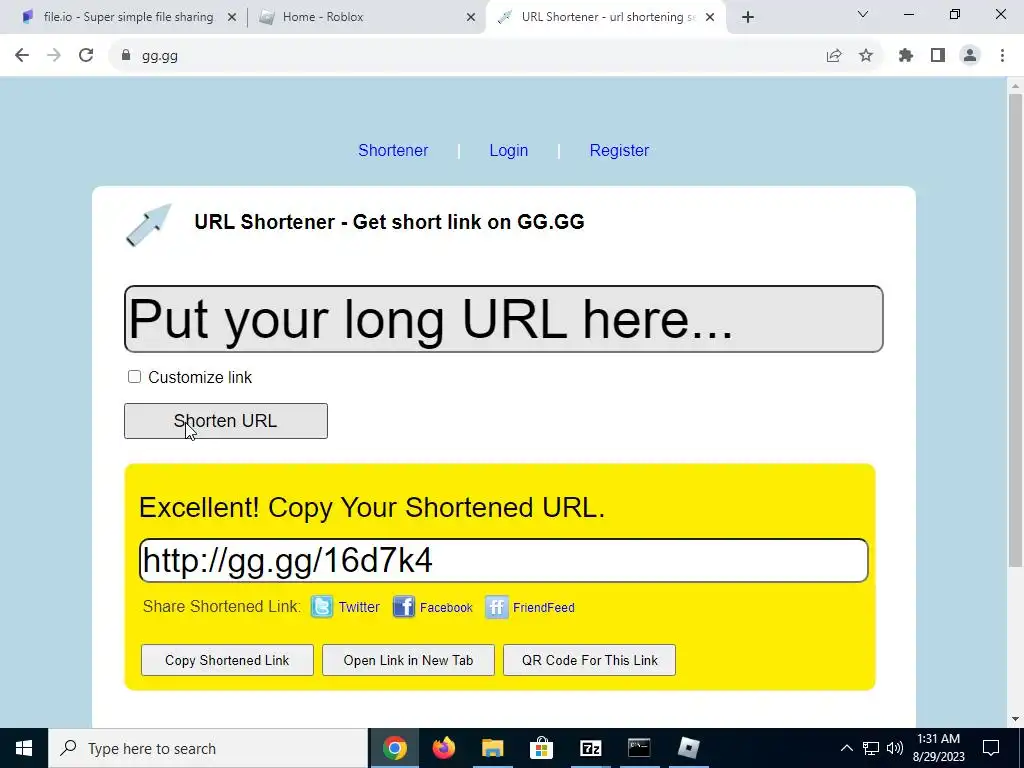Toggle the browser side panel icon
1024x768 pixels.
(938, 56)
